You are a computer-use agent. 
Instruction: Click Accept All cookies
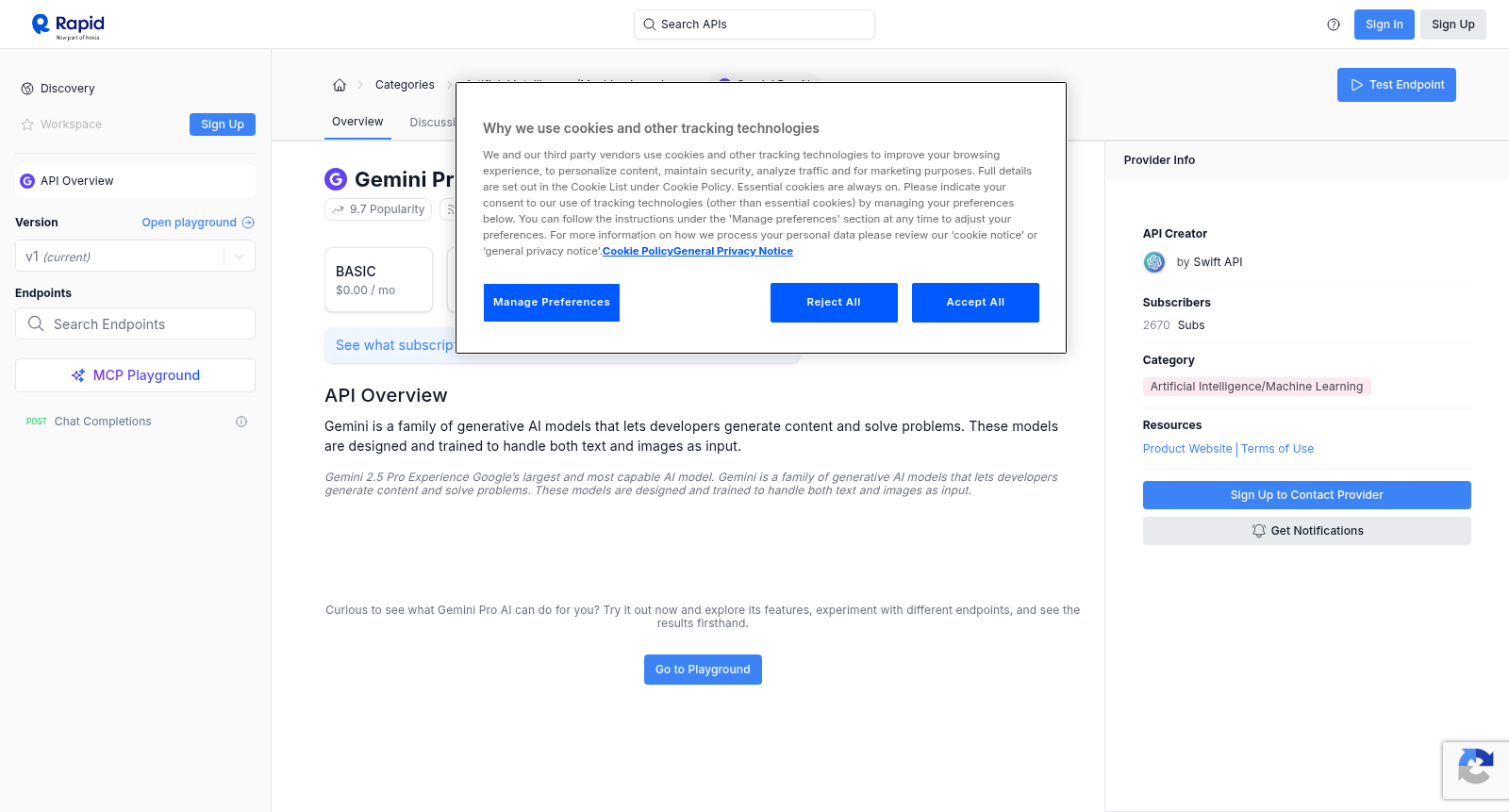[x=975, y=303]
